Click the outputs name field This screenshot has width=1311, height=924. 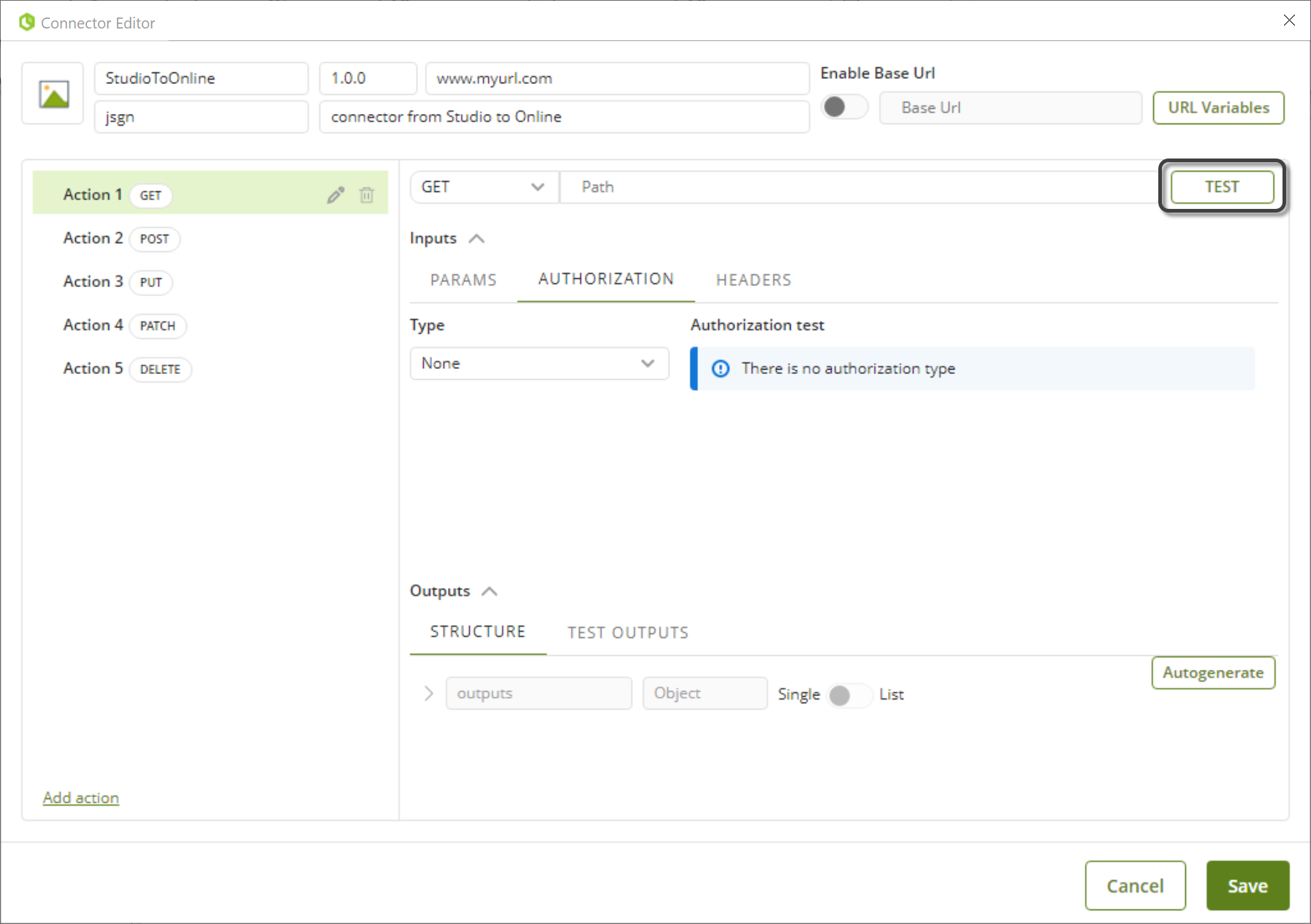tap(539, 693)
